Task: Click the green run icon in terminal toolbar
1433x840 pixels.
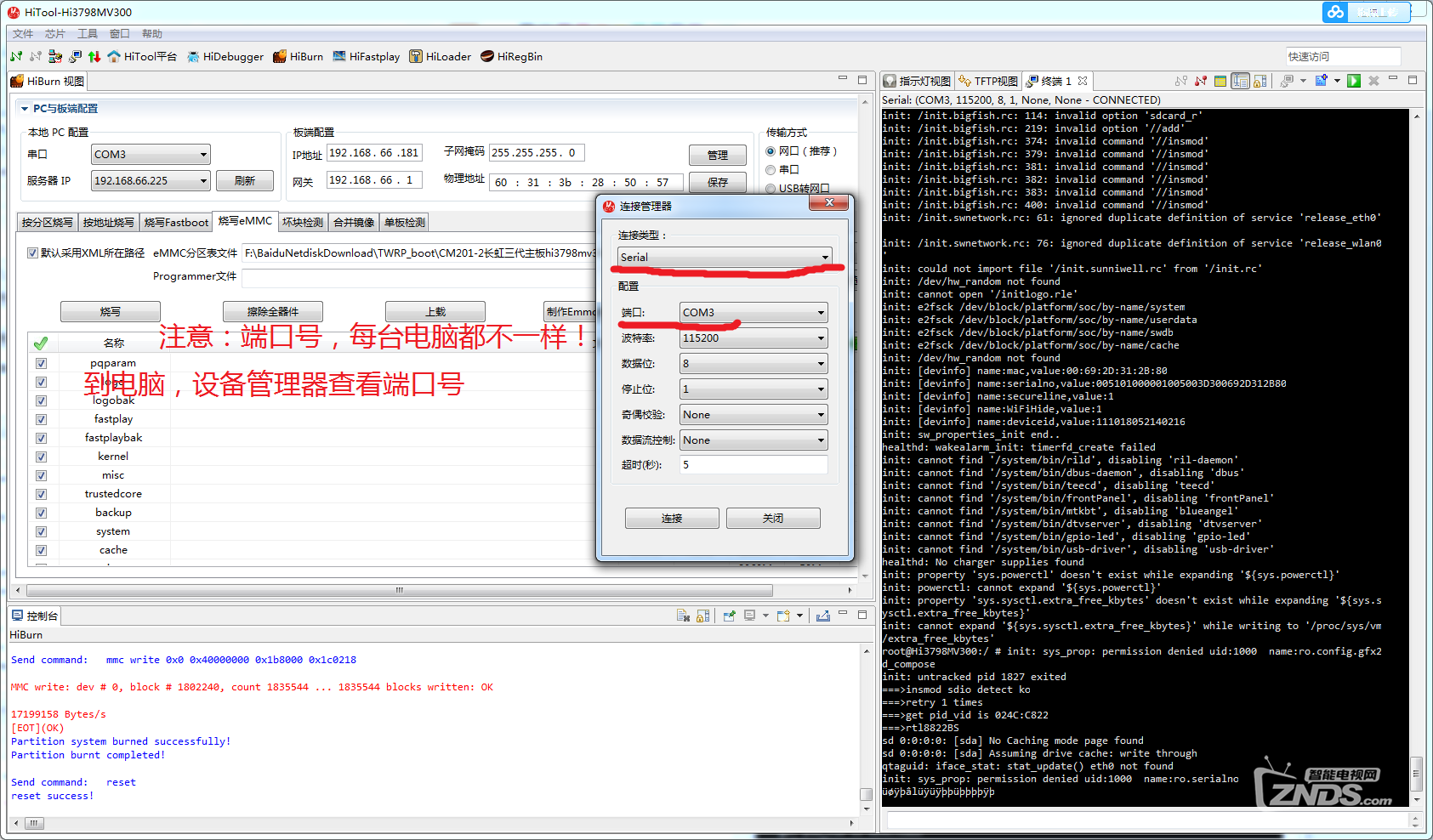Action: [x=1354, y=81]
